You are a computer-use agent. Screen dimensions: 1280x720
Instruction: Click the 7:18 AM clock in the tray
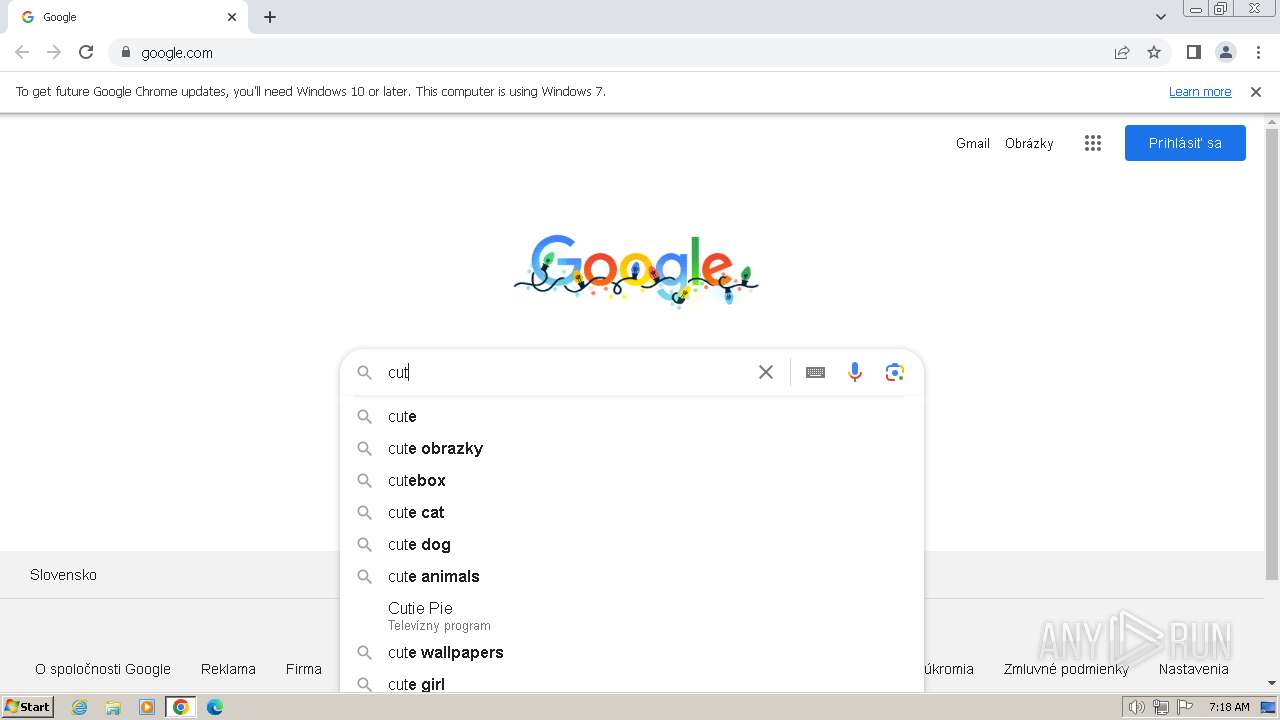tap(1229, 707)
